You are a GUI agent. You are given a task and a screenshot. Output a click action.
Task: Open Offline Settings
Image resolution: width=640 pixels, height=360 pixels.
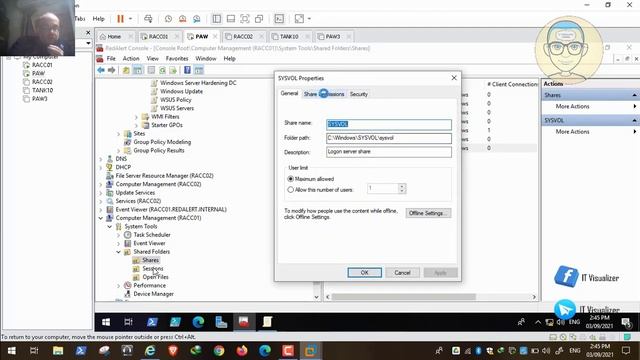(428, 213)
